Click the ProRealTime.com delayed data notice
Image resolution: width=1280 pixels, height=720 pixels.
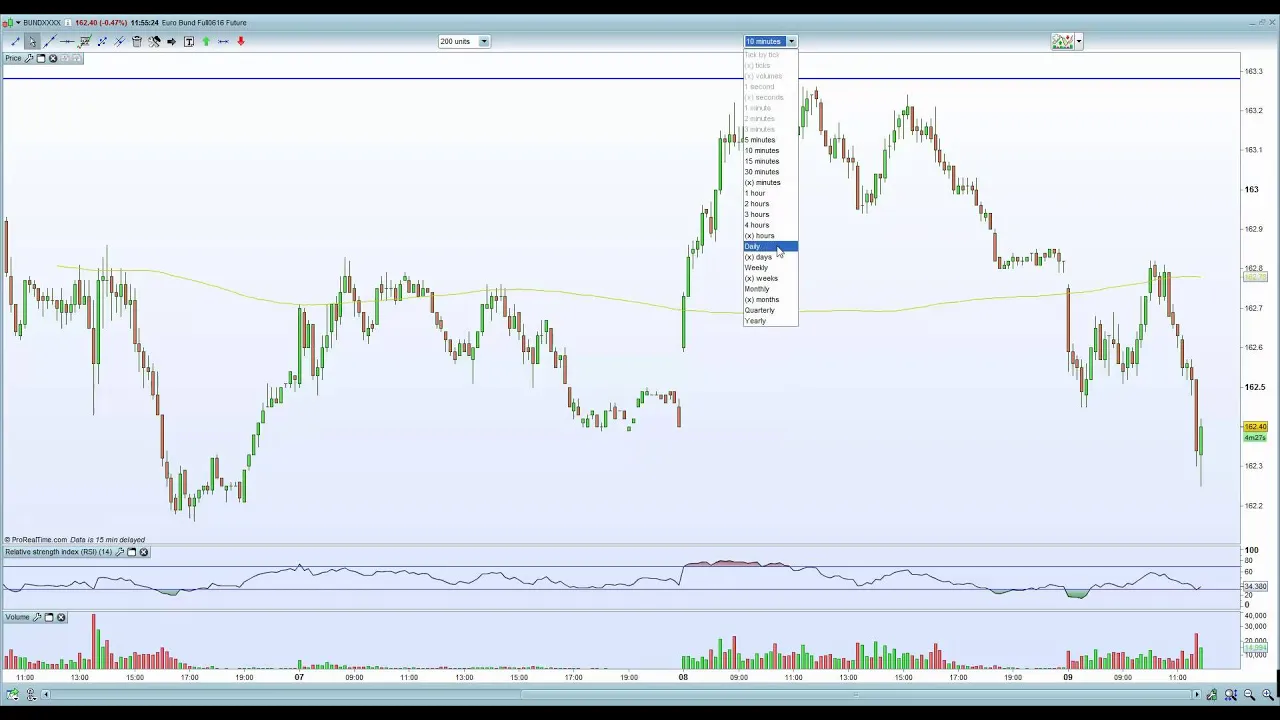75,540
